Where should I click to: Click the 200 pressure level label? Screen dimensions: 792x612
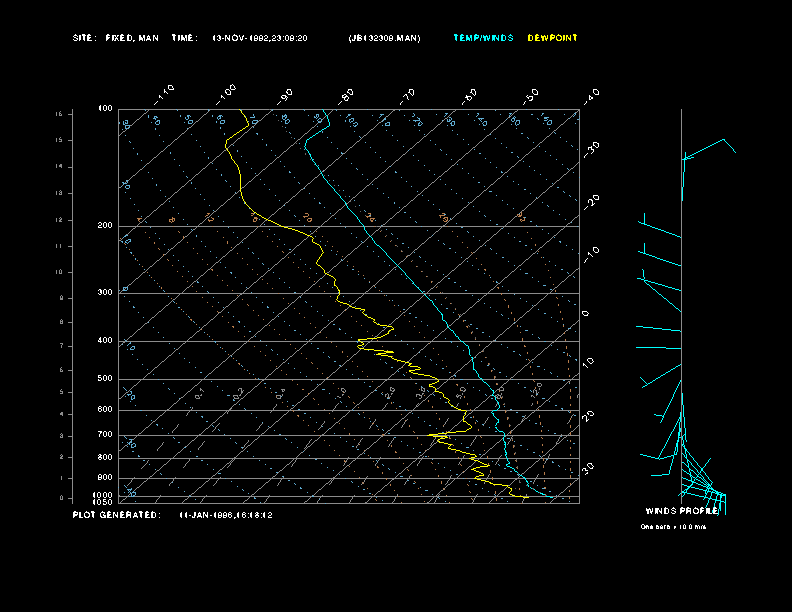pos(105,225)
